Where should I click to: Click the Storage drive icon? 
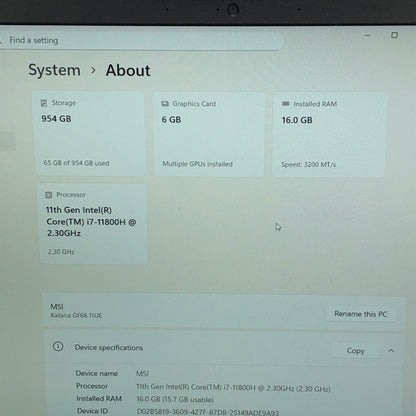(44, 103)
